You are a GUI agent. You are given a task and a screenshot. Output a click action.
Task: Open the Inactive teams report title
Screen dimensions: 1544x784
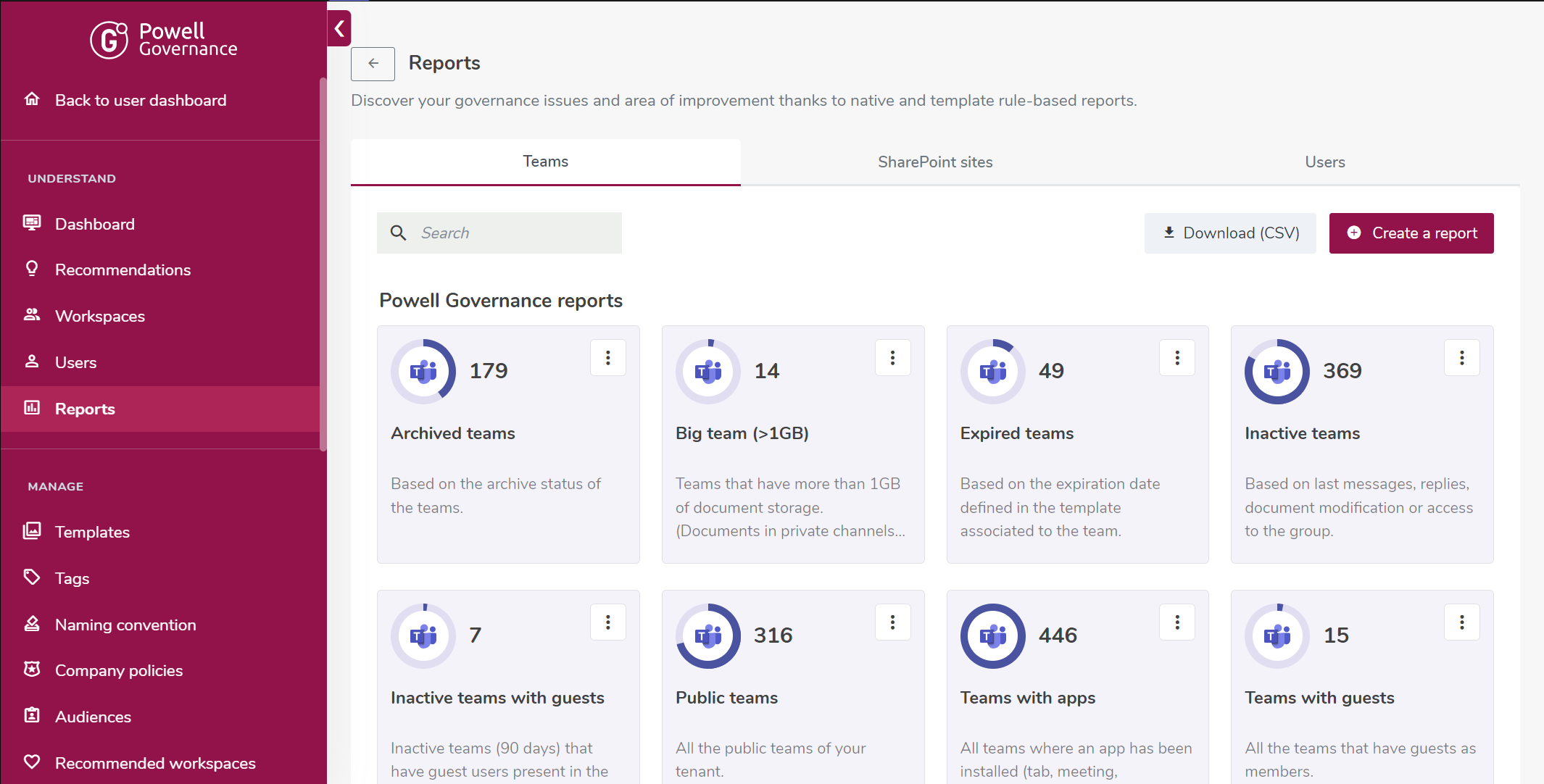click(x=1302, y=433)
